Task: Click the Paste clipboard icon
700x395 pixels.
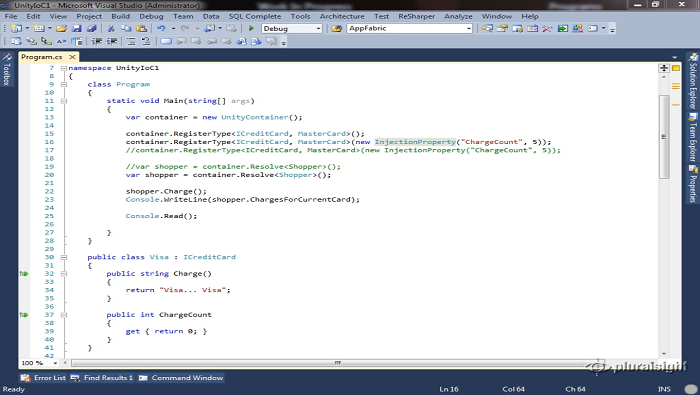Action: pyautogui.click(x=141, y=29)
